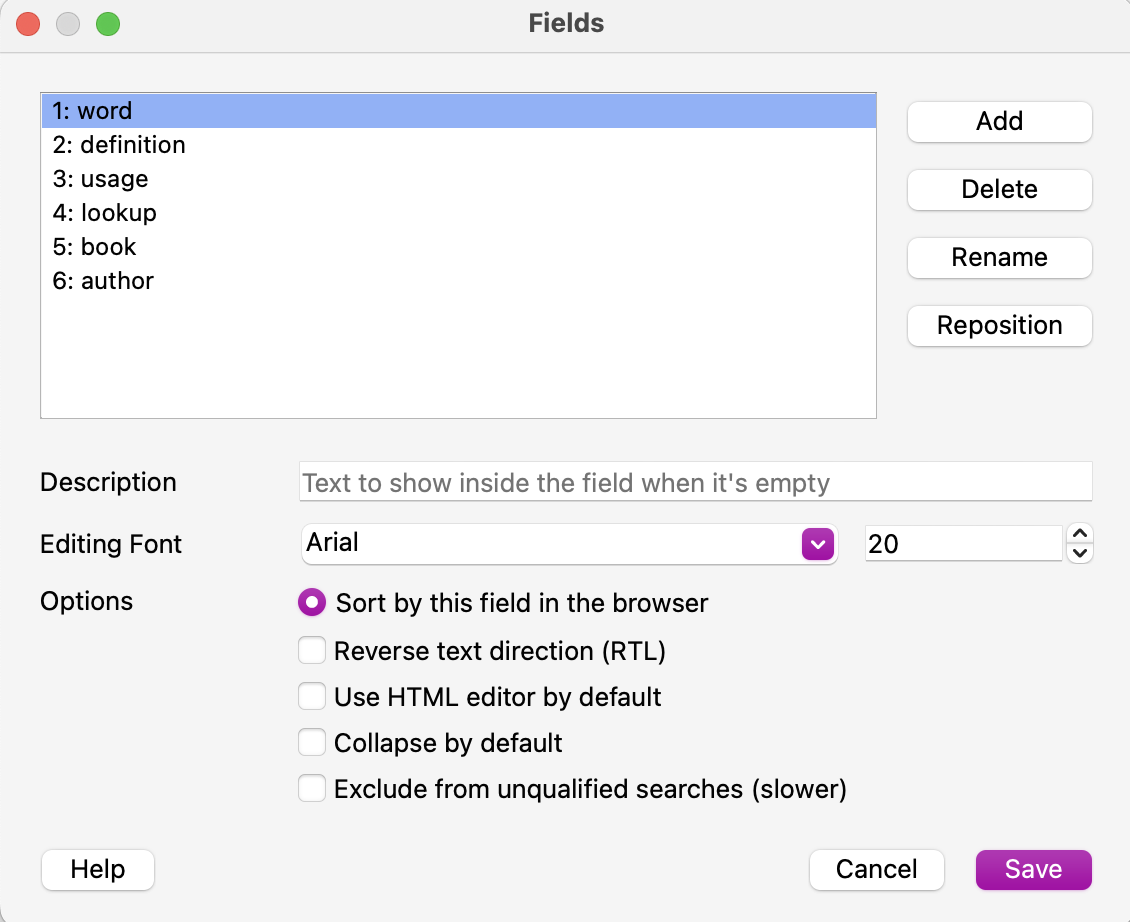The height and width of the screenshot is (922, 1130).
Task: Choose the 'lookup' field in list
Action: coord(104,213)
